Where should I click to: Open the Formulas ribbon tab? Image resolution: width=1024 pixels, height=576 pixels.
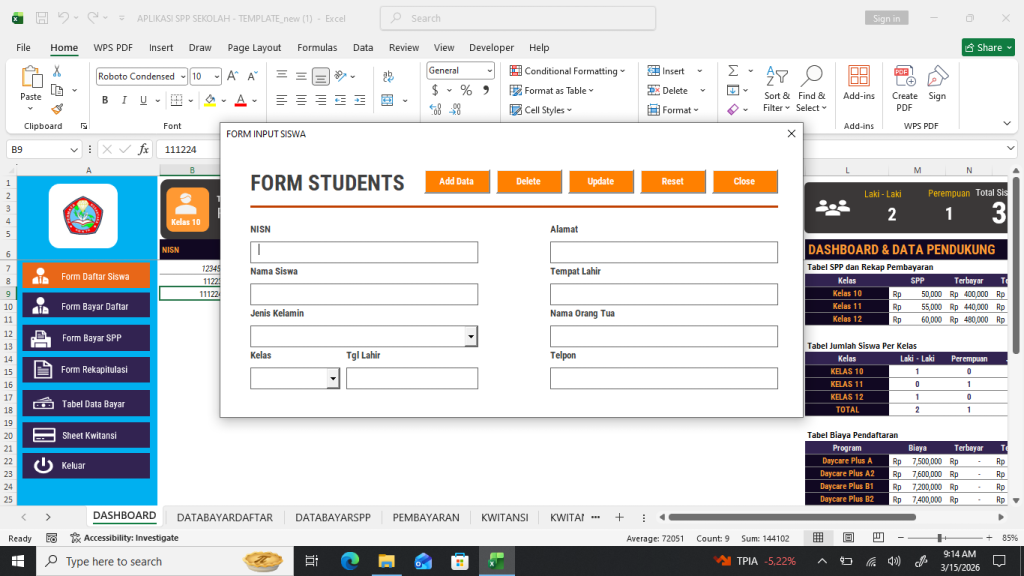317,47
